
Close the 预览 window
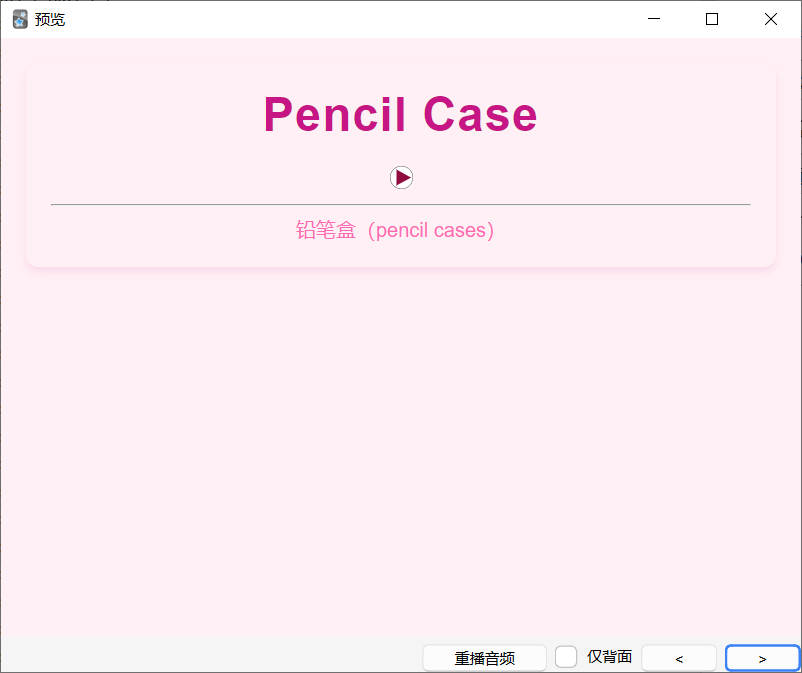tap(771, 19)
